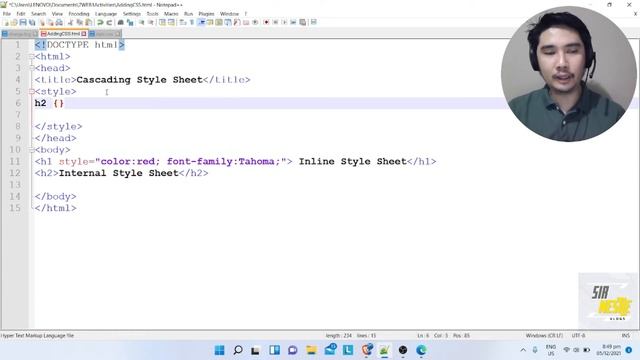
Task: Open the View menu
Action: pyautogui.click(x=57, y=14)
